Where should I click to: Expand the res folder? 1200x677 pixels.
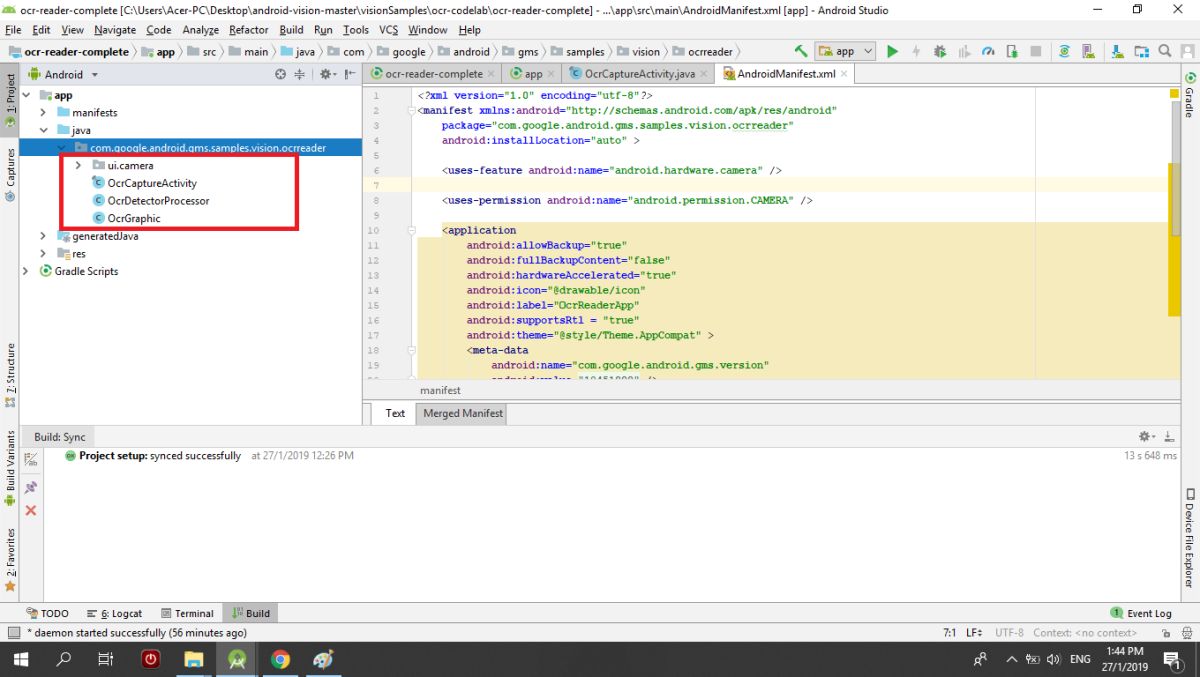click(43, 254)
